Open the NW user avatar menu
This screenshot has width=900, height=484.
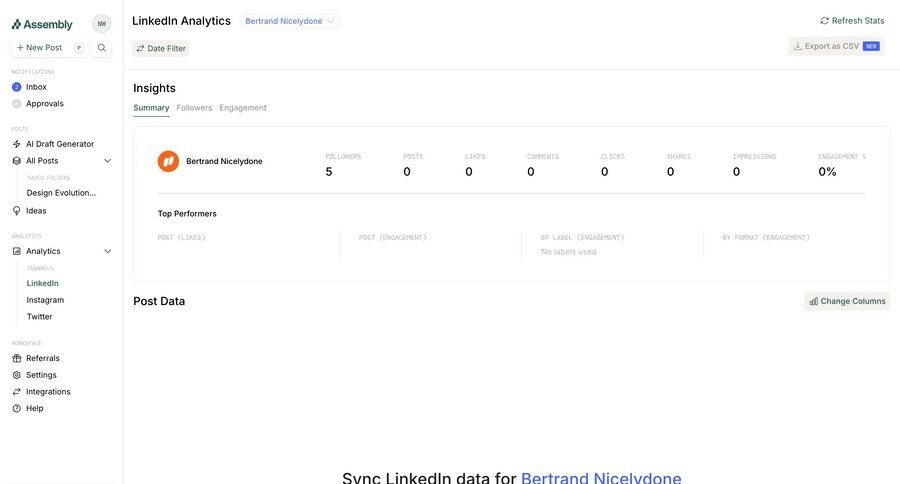coord(101,24)
